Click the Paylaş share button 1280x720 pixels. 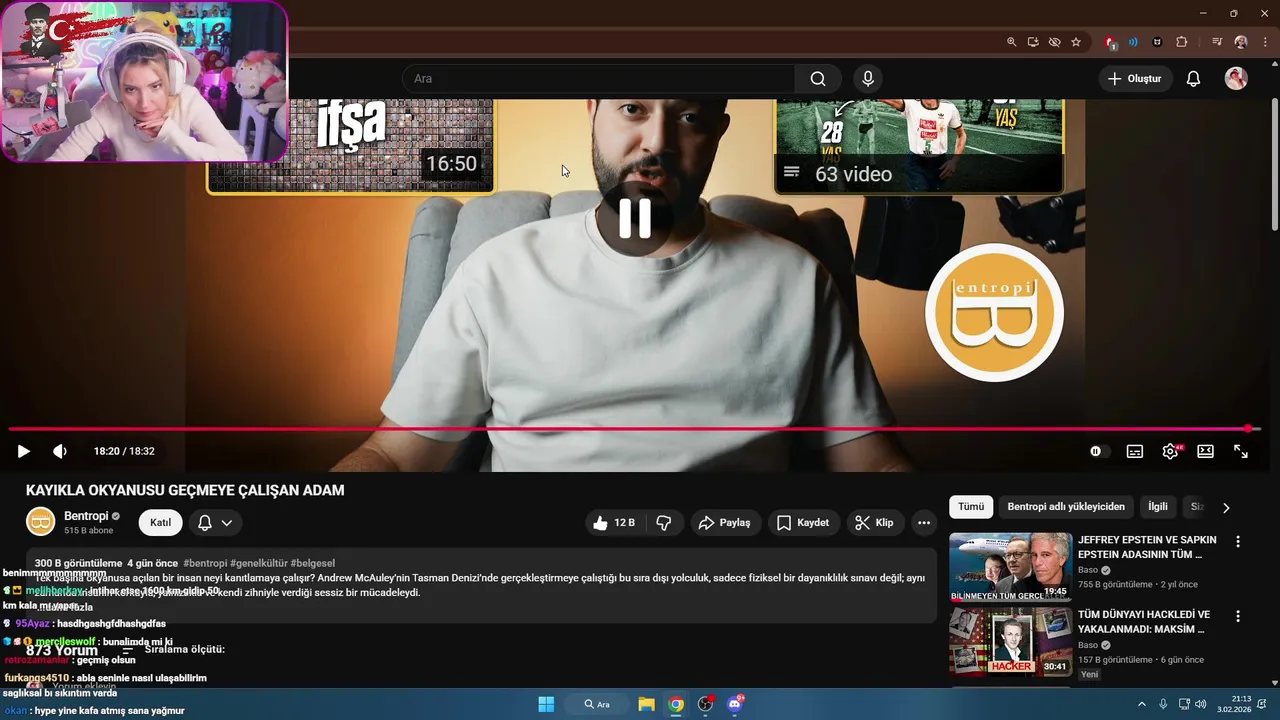point(725,523)
